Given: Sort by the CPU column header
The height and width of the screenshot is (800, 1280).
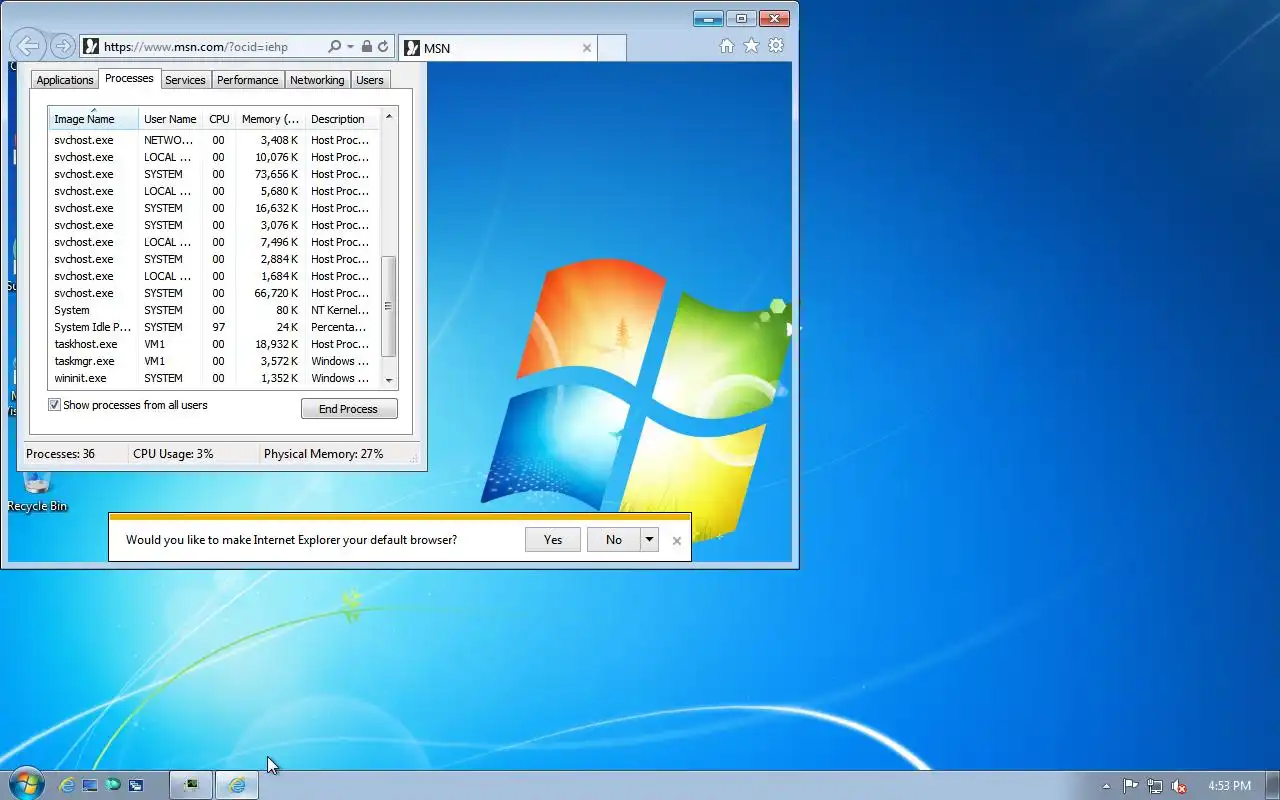Looking at the screenshot, I should (219, 119).
